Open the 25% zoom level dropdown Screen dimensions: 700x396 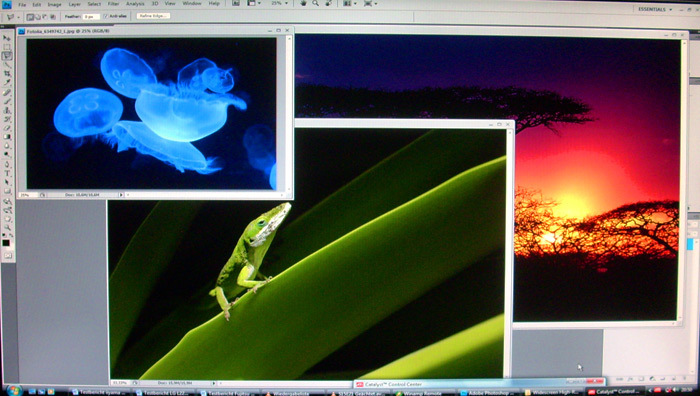(x=279, y=4)
